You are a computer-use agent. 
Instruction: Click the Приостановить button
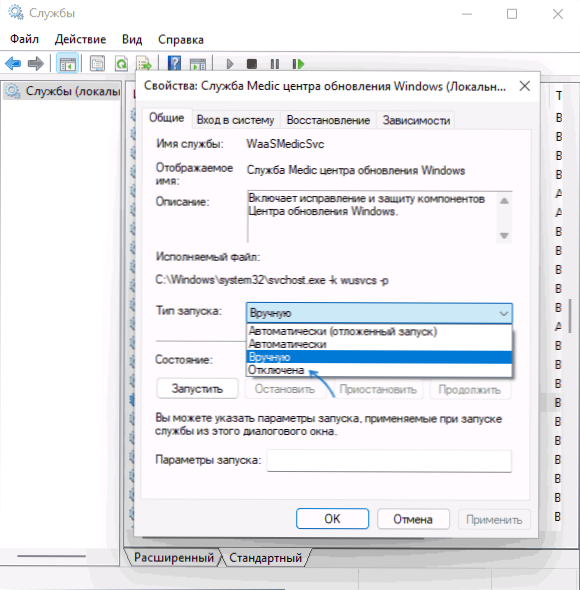[378, 389]
